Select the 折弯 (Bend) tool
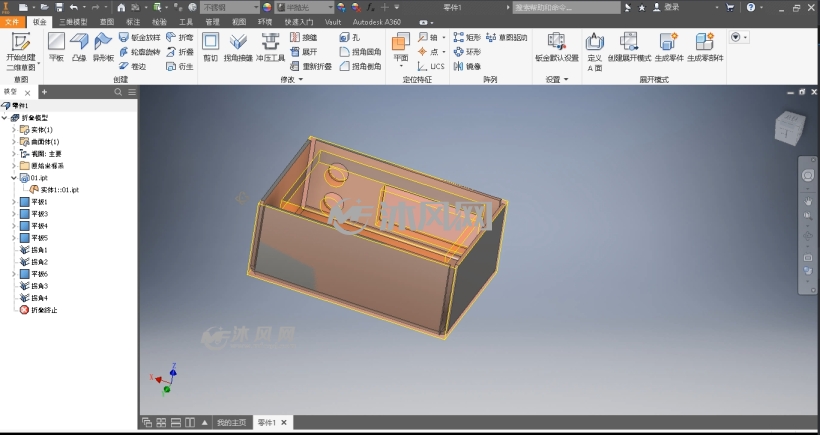Screen dimensions: 820x435 point(180,38)
